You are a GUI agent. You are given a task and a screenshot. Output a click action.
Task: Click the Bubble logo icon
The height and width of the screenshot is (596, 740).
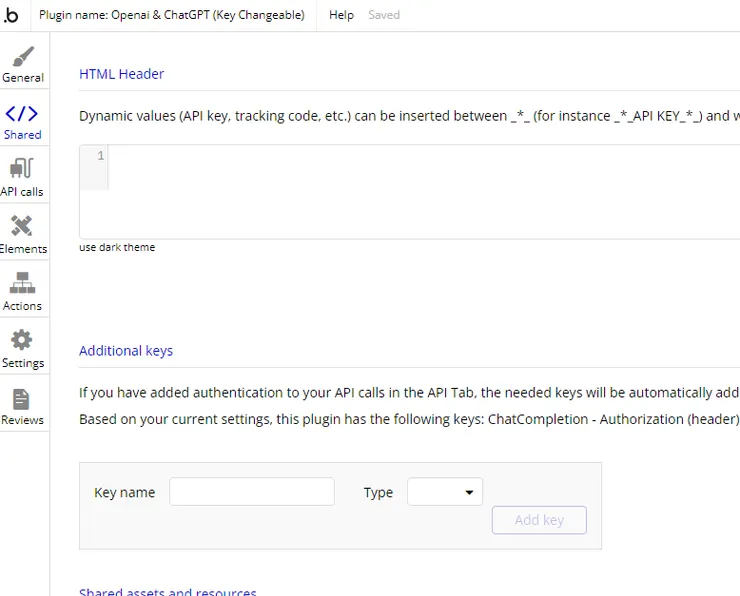coord(10,15)
